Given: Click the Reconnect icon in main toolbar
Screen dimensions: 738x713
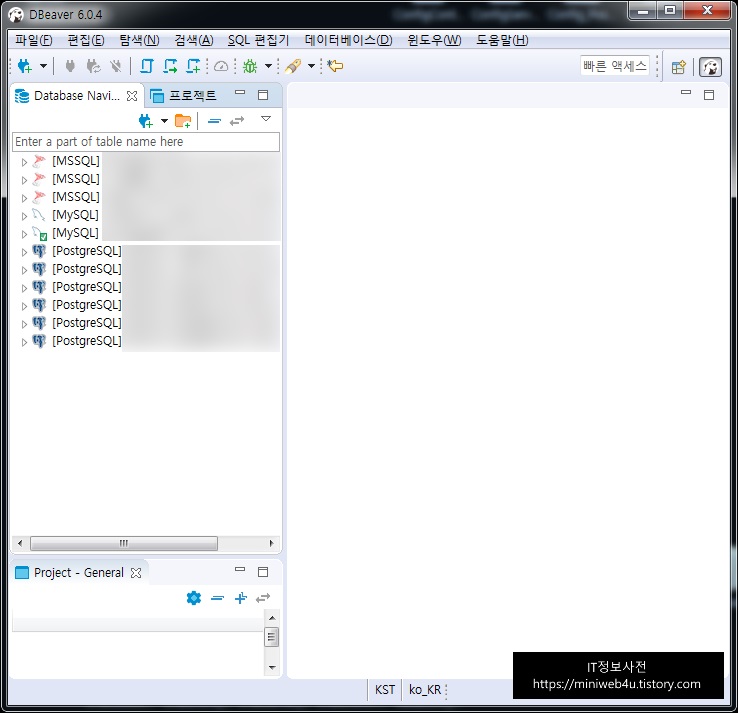Looking at the screenshot, I should click(94, 66).
